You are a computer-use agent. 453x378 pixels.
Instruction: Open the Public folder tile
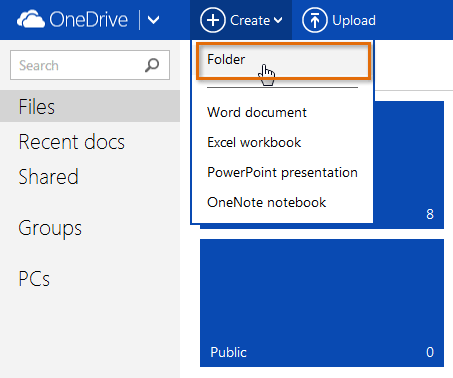[322, 303]
